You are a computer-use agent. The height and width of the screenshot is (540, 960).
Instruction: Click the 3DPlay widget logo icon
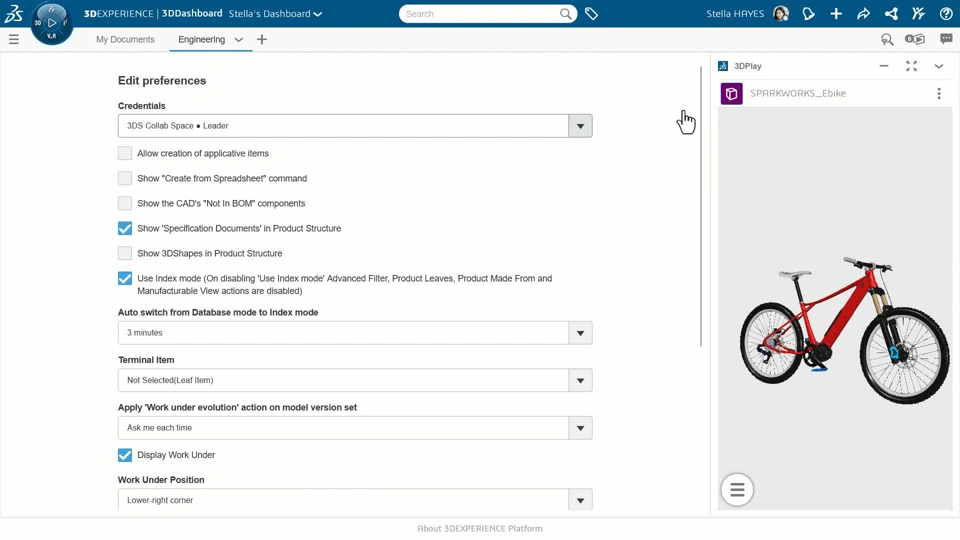[723, 66]
